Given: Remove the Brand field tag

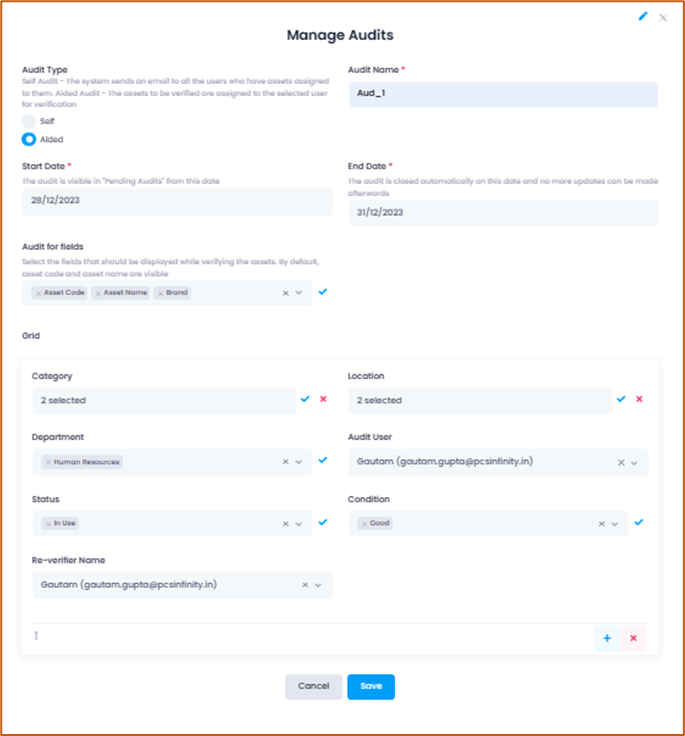Looking at the screenshot, I should coord(161,293).
